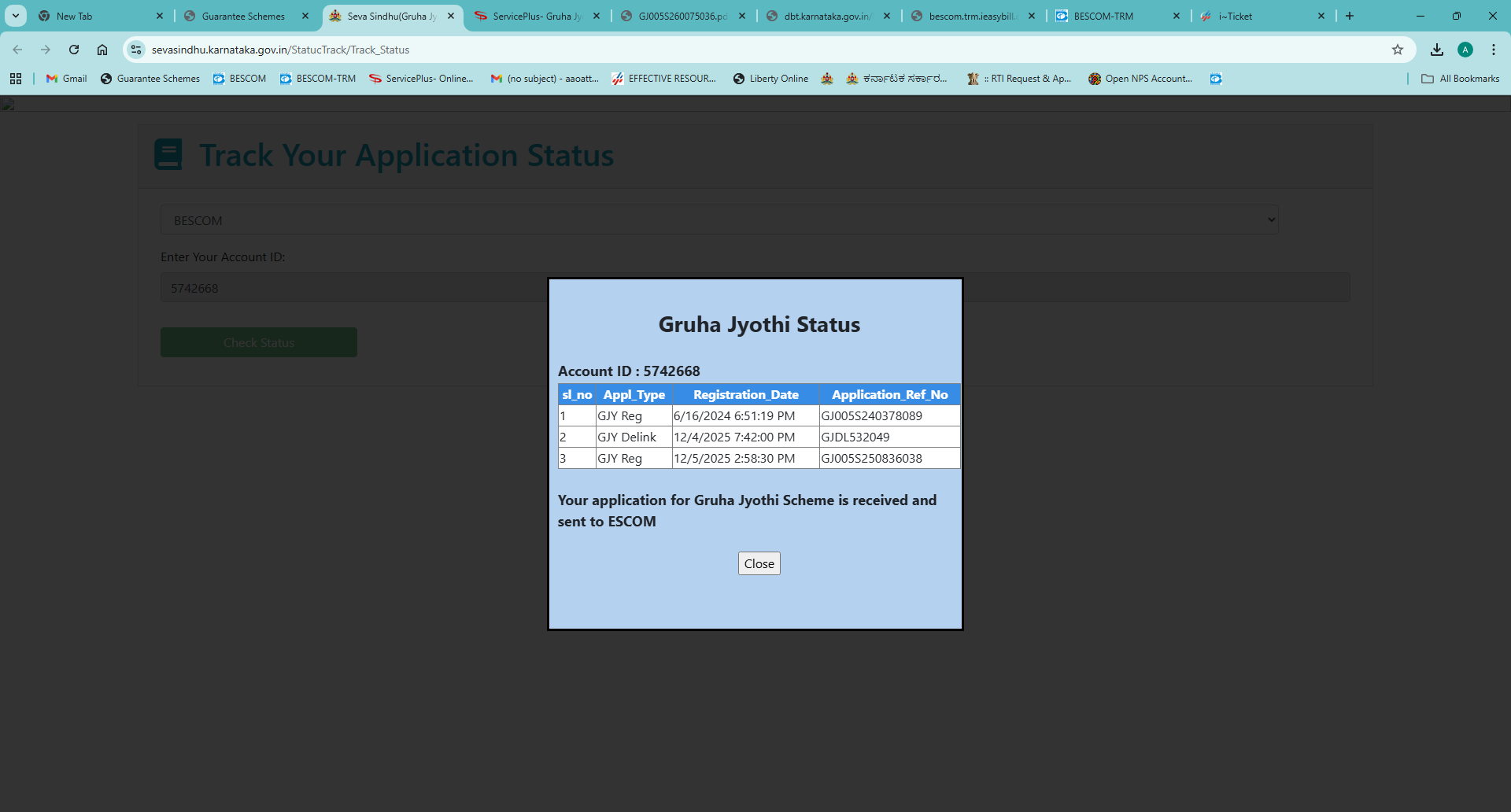
Task: Close the ServicePlus Gruha Jyothi tab
Action: click(x=596, y=16)
